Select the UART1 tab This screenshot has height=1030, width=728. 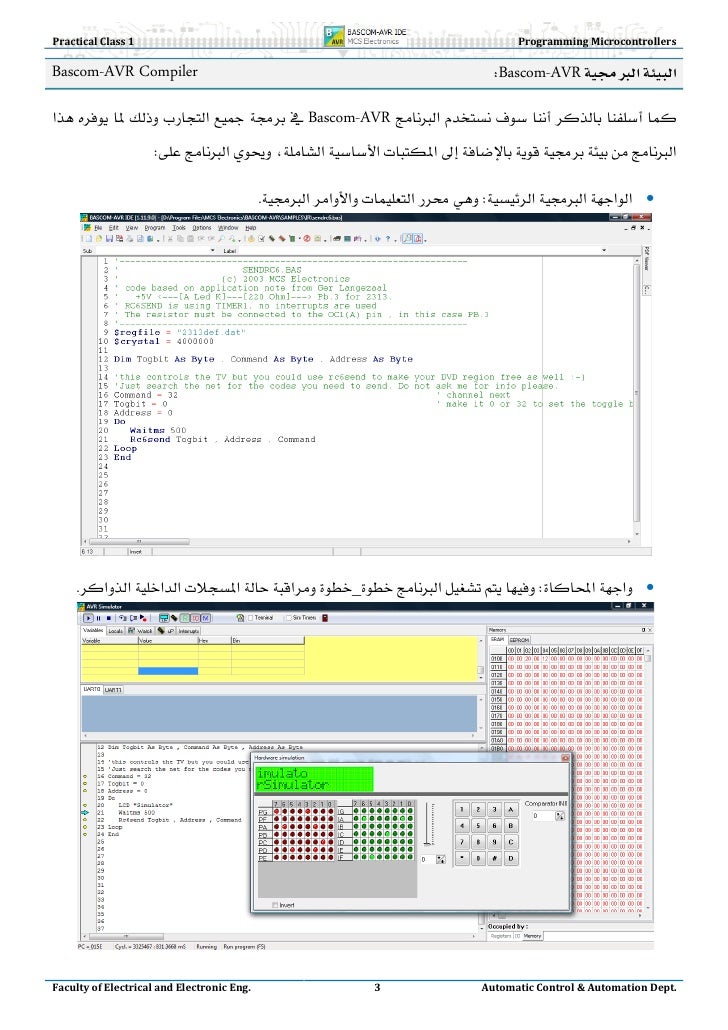click(x=113, y=690)
